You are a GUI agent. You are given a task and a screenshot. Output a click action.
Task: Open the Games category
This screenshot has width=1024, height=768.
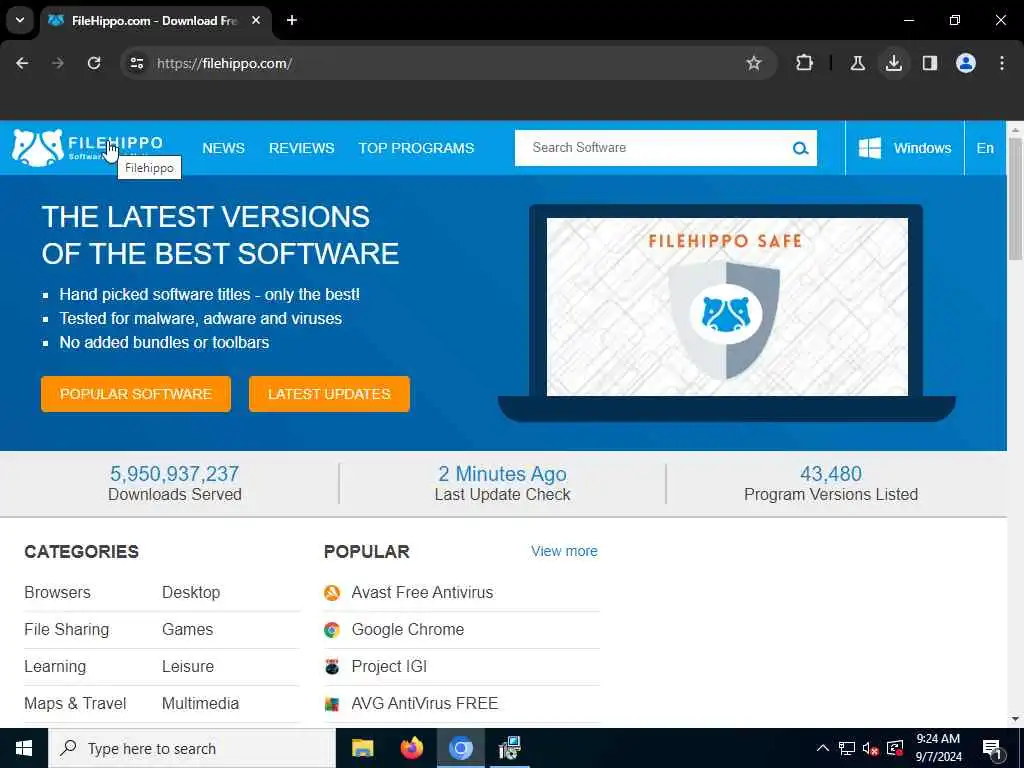coord(187,630)
